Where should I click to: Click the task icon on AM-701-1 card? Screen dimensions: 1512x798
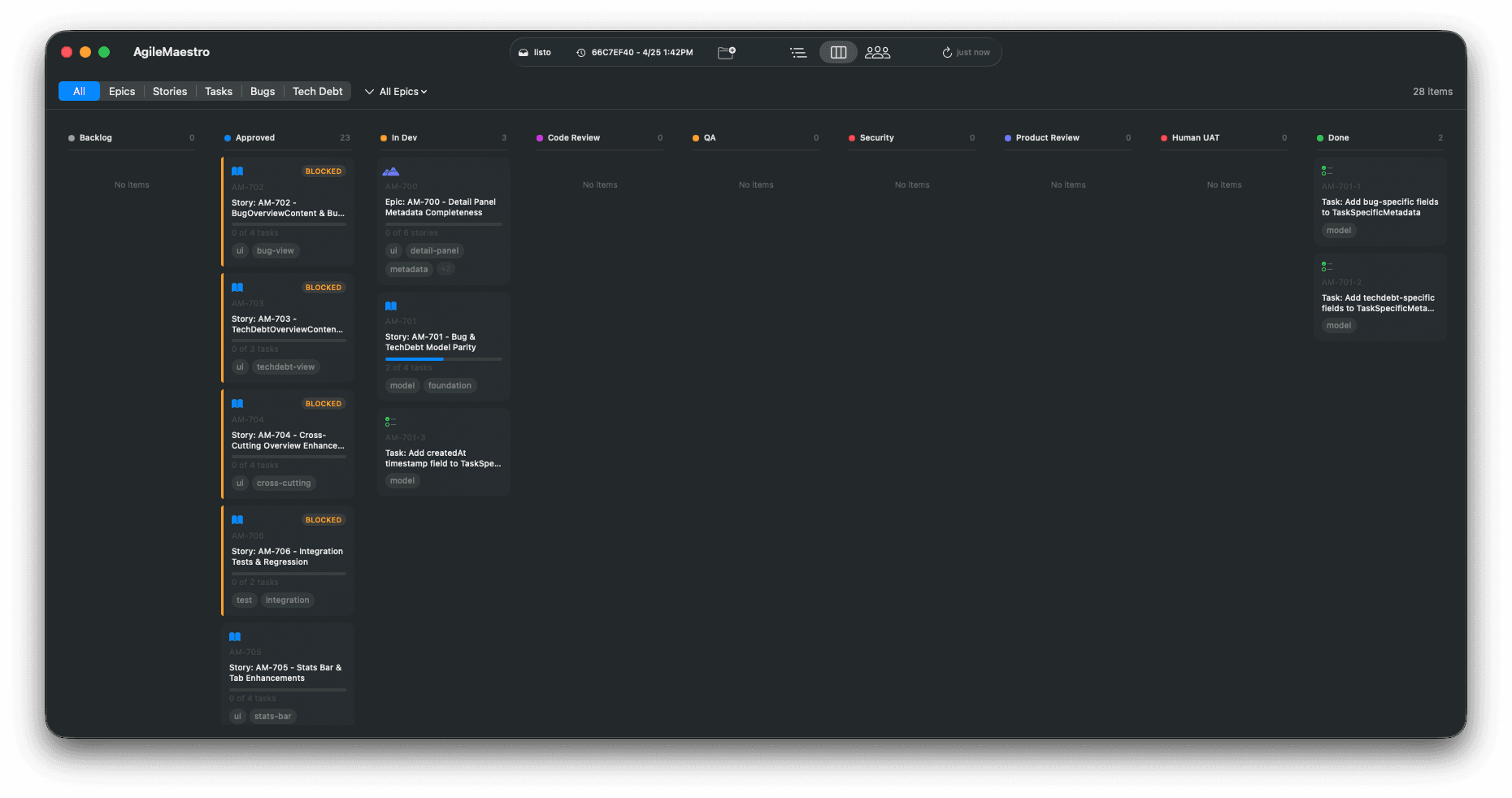point(1327,171)
